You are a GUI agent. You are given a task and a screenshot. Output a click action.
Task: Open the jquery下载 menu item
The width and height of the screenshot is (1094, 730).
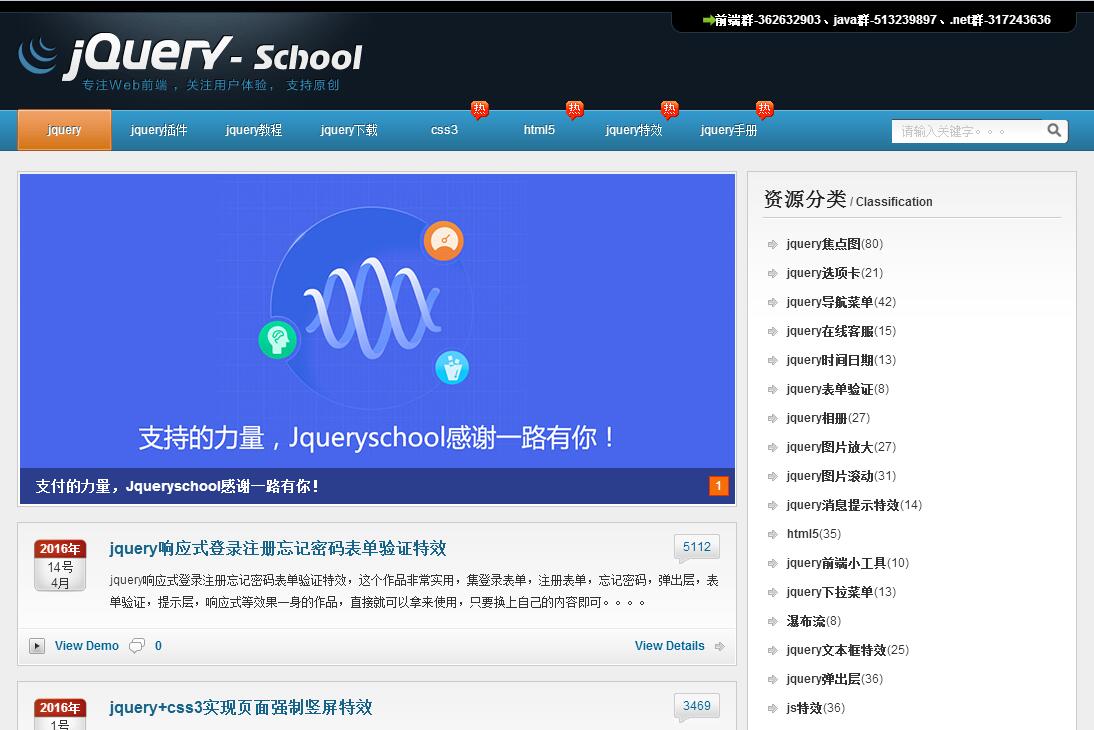point(349,130)
